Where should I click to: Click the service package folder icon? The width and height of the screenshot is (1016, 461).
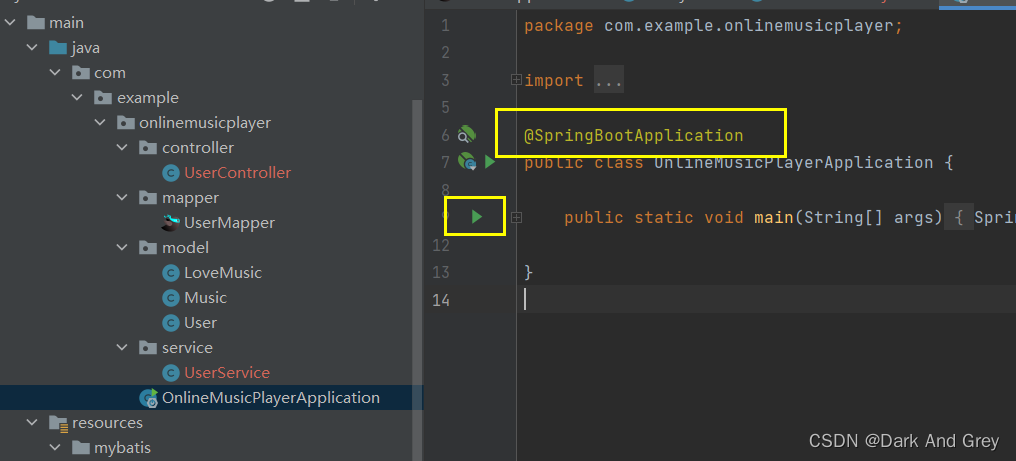[x=148, y=348]
